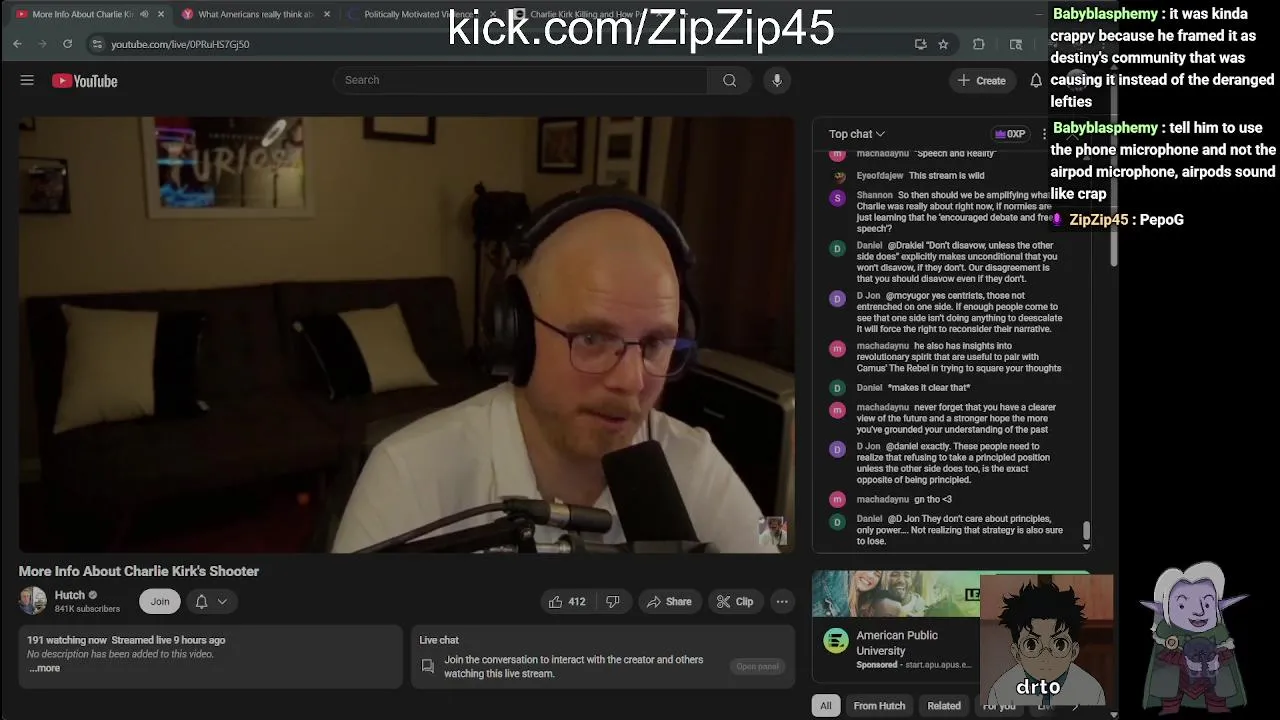
Task: Click the video player
Action: click(x=407, y=334)
